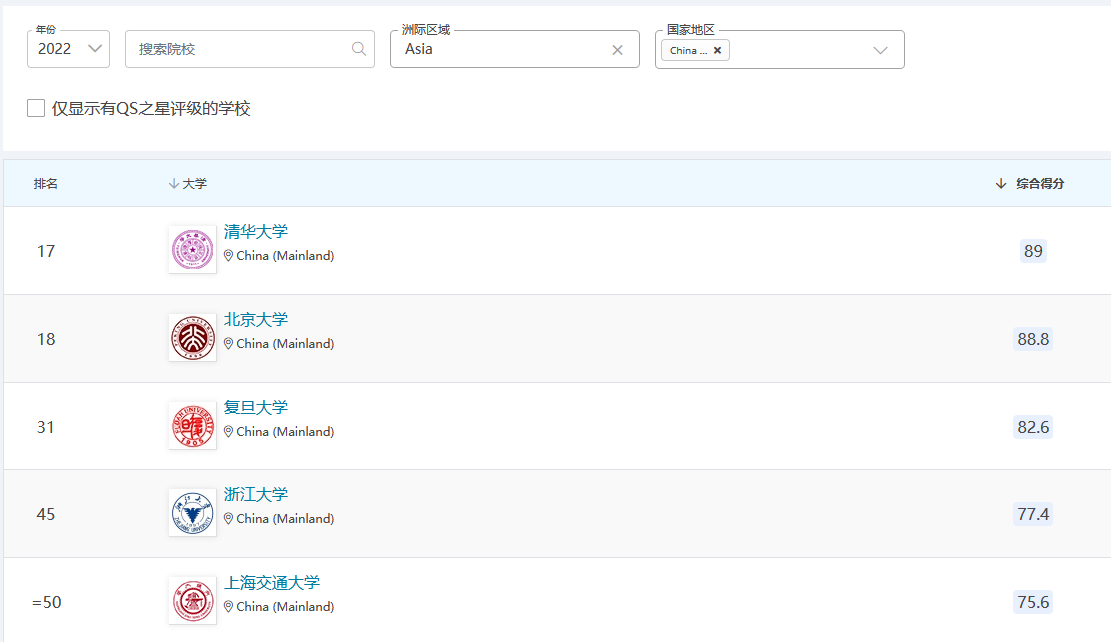Open the Asia region selector

(514, 49)
